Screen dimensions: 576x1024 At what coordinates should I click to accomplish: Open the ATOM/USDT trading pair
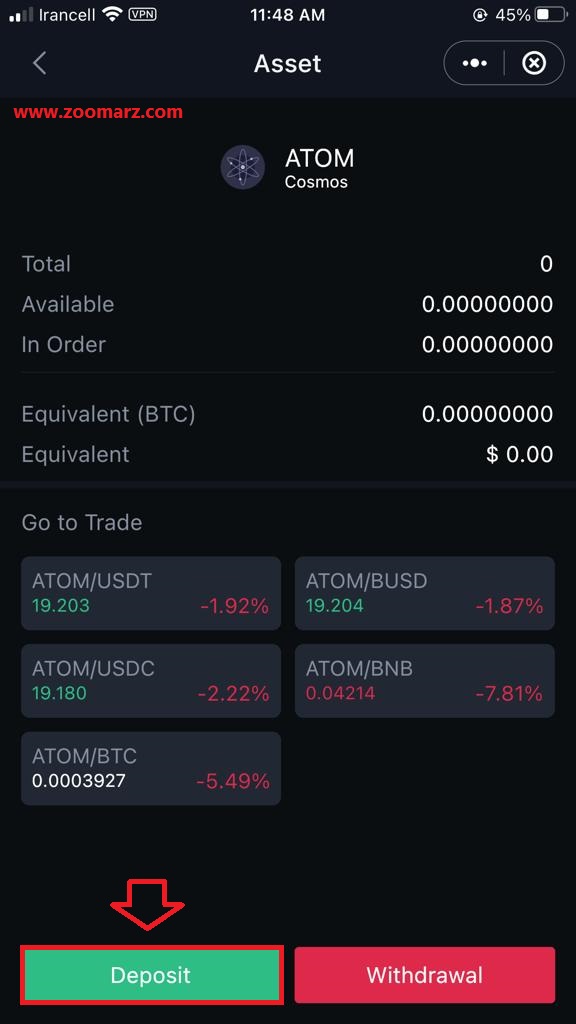(x=151, y=593)
